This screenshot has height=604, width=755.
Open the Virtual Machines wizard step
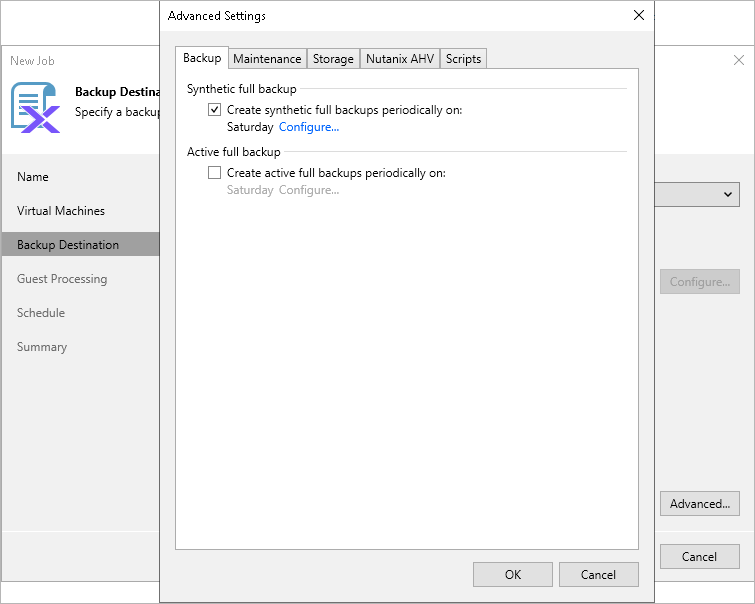tap(61, 211)
